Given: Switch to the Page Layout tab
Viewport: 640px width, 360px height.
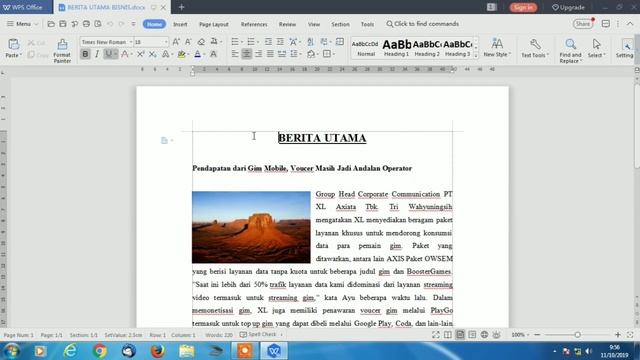Looking at the screenshot, I should click(x=214, y=24).
